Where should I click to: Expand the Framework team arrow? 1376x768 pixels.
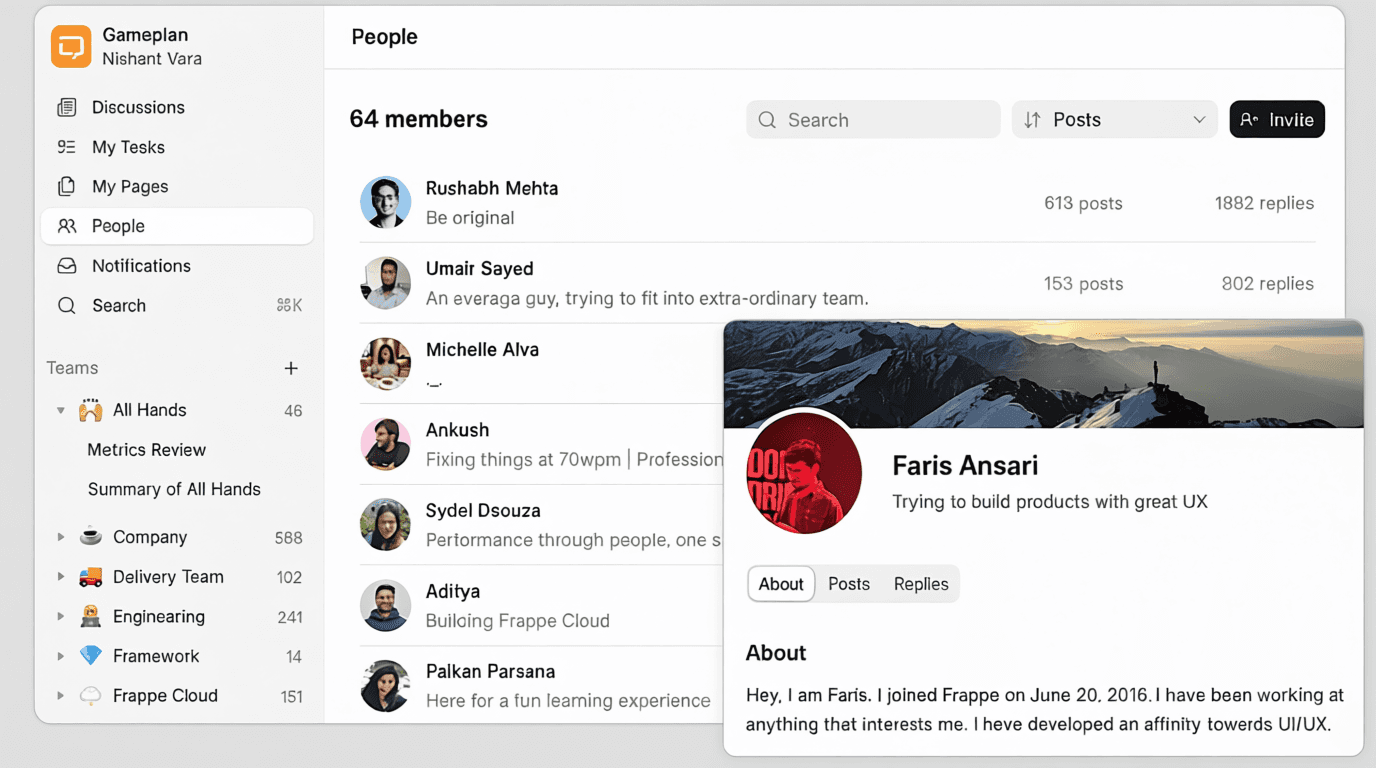(x=61, y=656)
